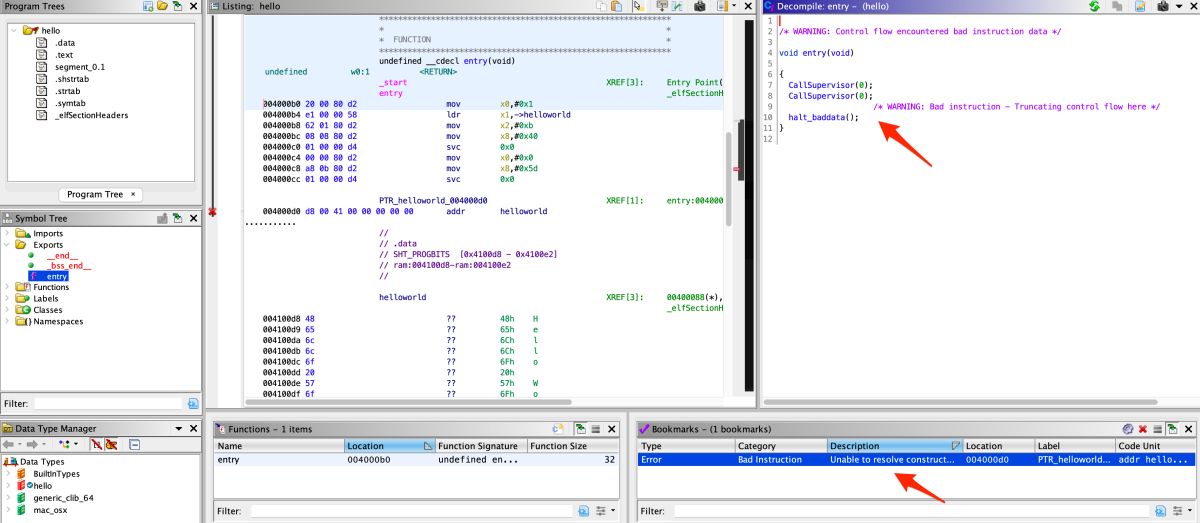
Task: Expand BuiltInTypes in the Data Type Manager
Action: 9,474
